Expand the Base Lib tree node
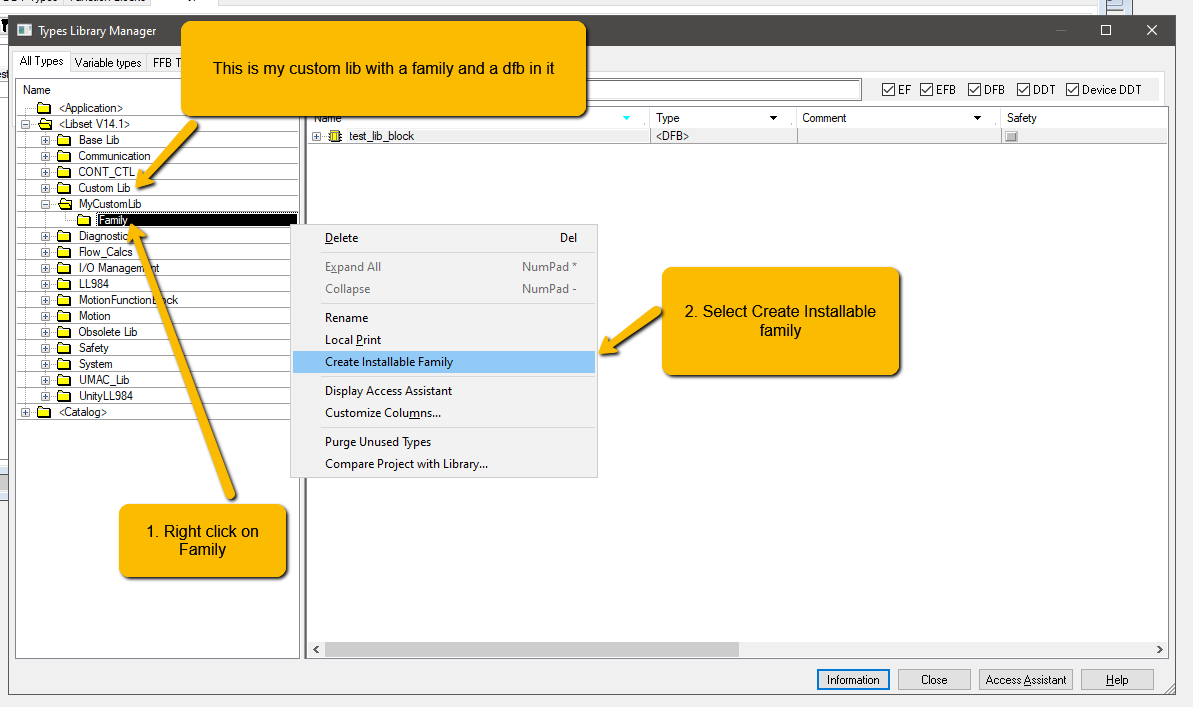Screen dimensions: 1193x707 (x=46, y=140)
